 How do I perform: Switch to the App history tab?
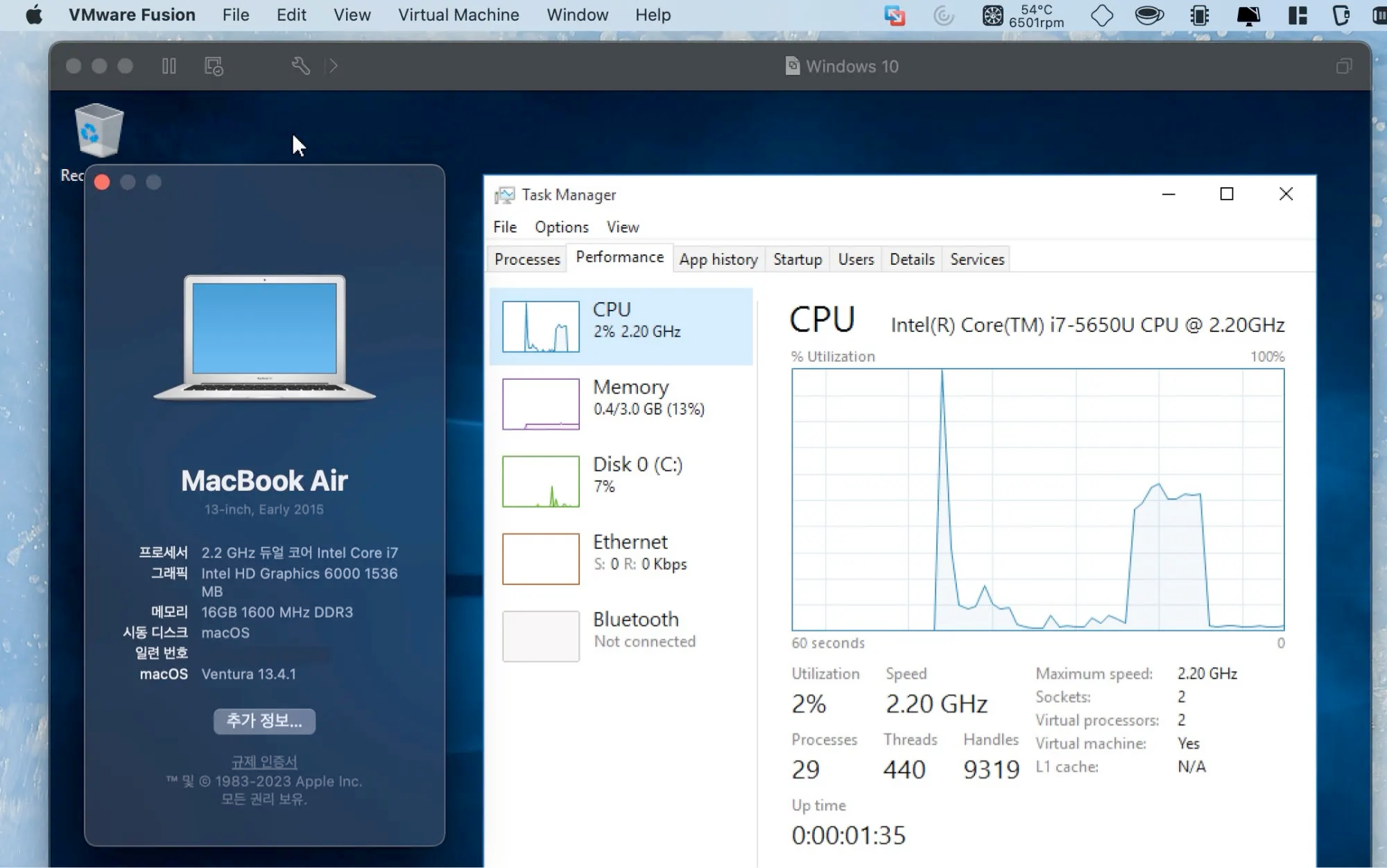718,259
